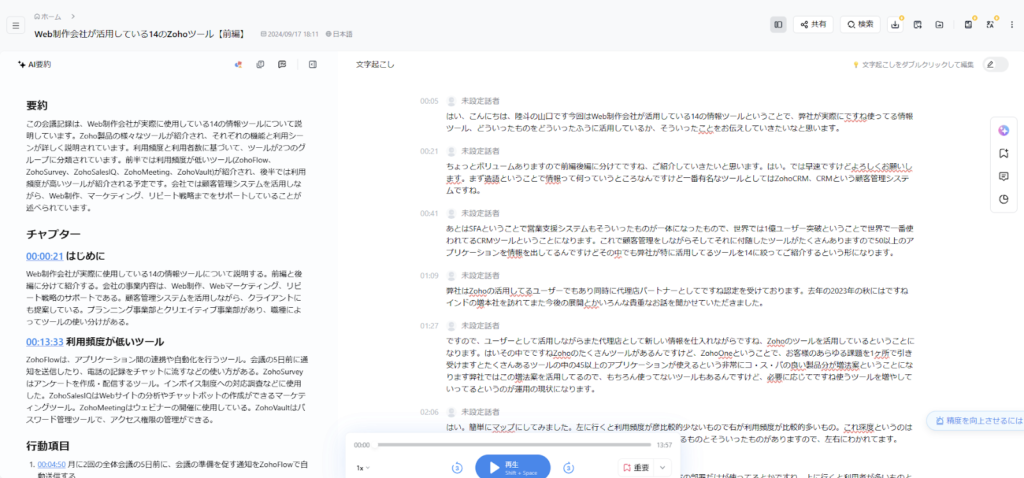Click the audio progress slider track
The image size is (1024, 478).
point(514,445)
